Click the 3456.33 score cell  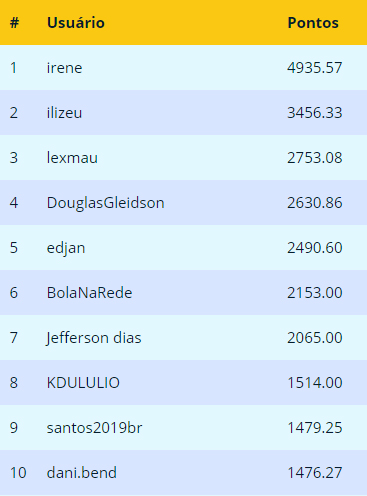pos(315,113)
